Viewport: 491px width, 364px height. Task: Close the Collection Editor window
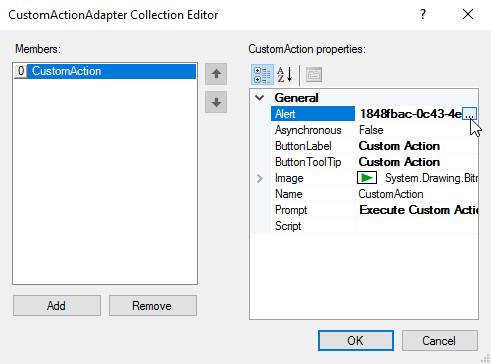click(468, 14)
